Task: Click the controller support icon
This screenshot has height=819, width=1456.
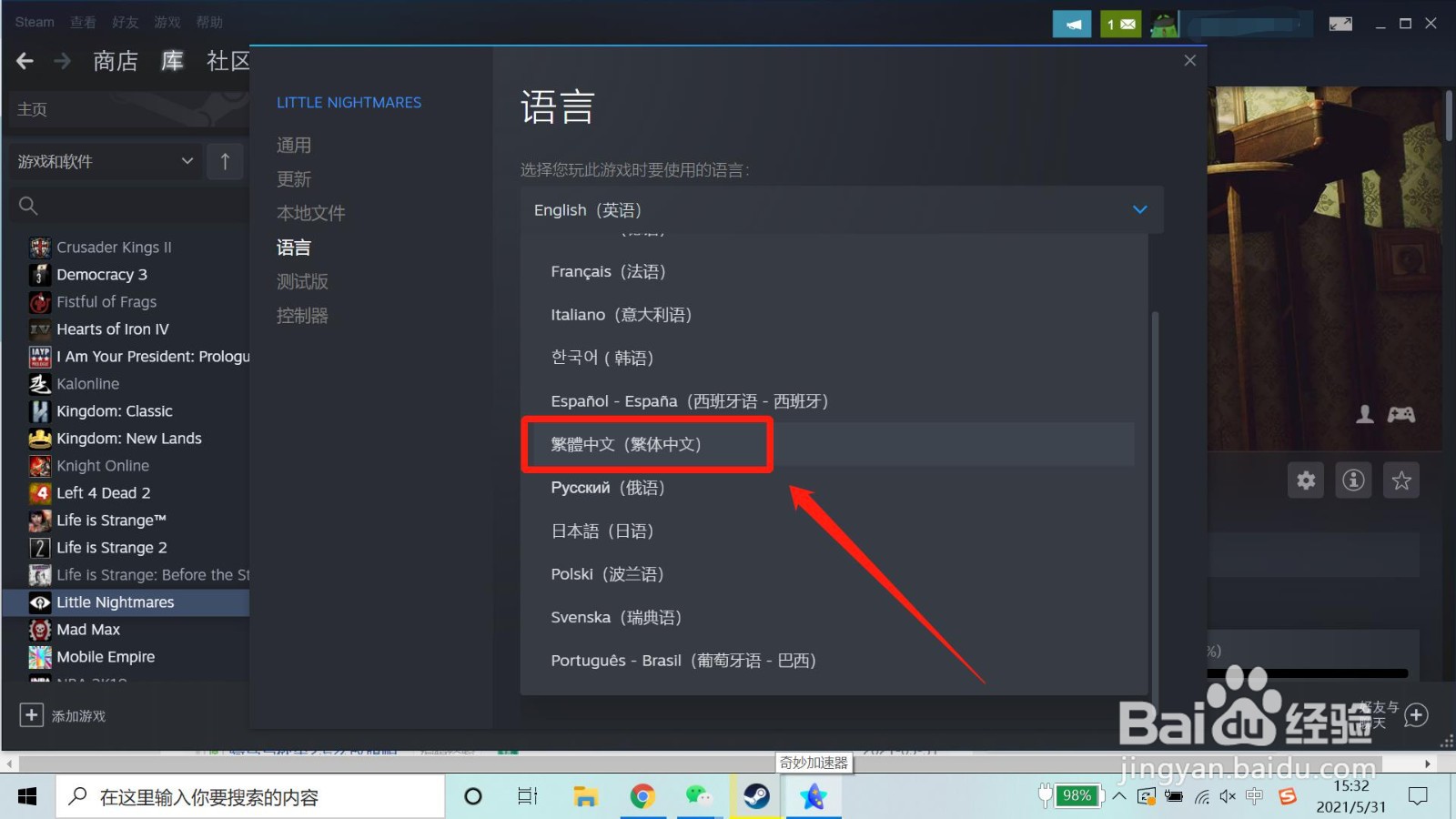Action: (1400, 415)
